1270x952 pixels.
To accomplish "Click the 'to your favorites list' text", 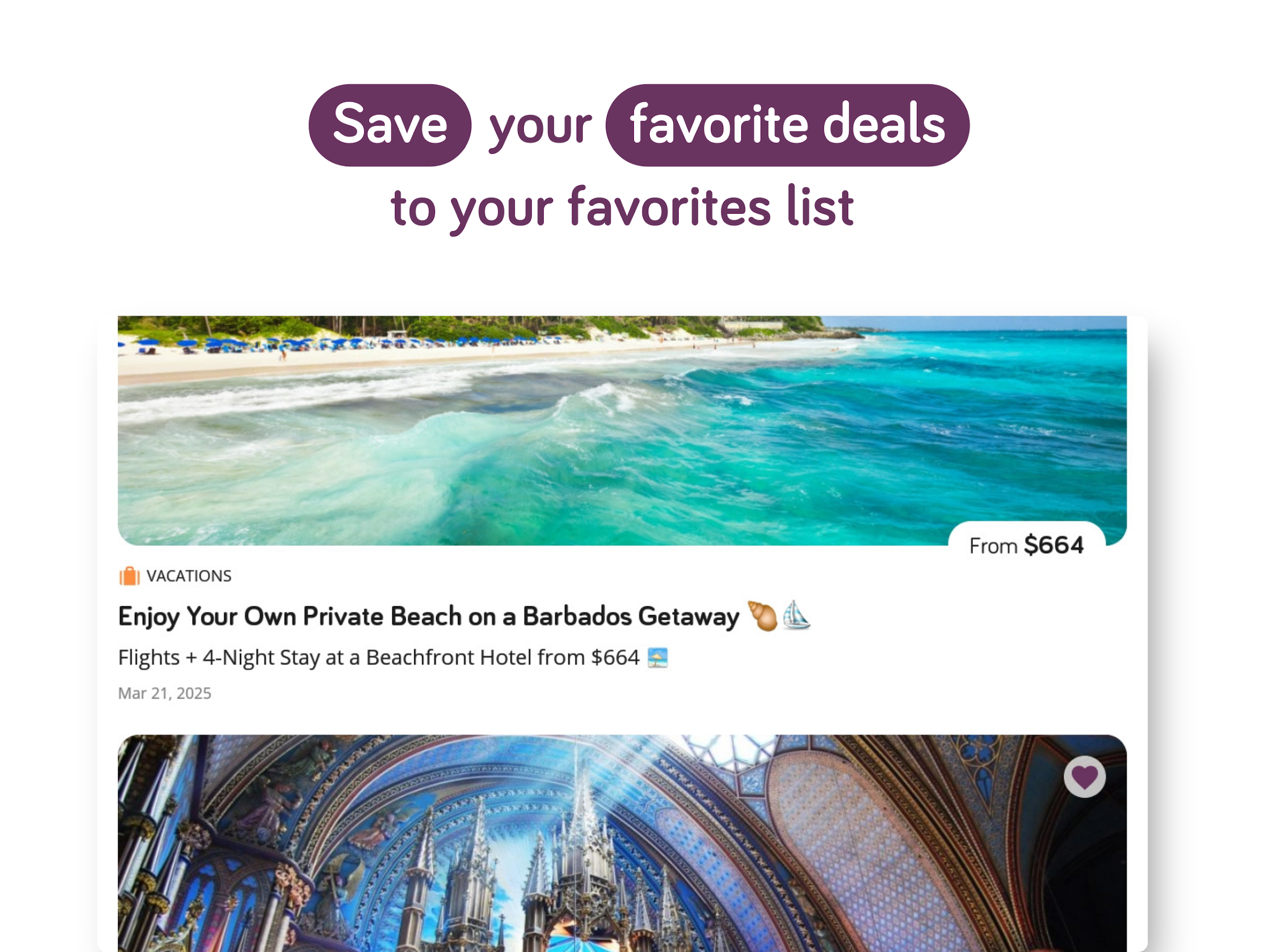I will pyautogui.click(x=622, y=208).
